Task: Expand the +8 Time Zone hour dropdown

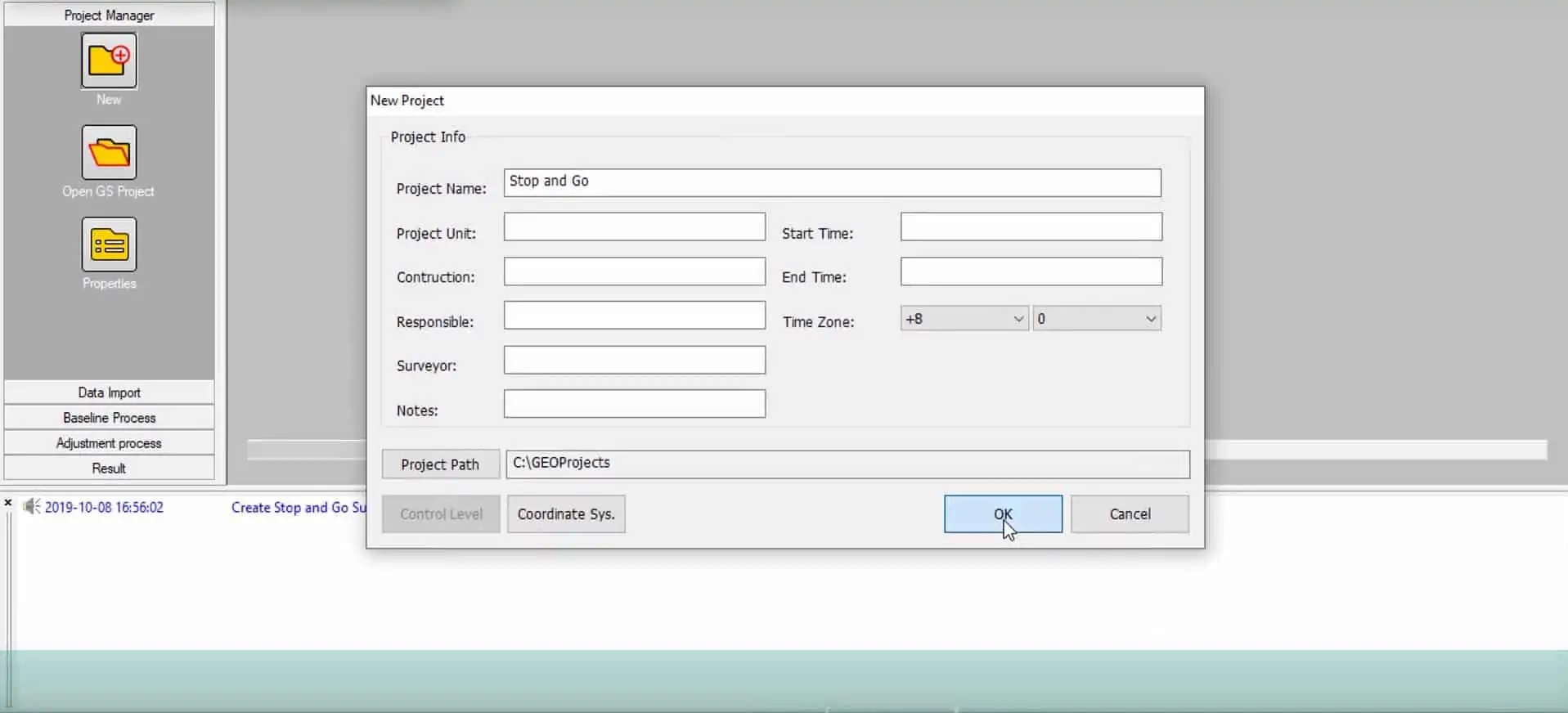Action: tap(964, 319)
